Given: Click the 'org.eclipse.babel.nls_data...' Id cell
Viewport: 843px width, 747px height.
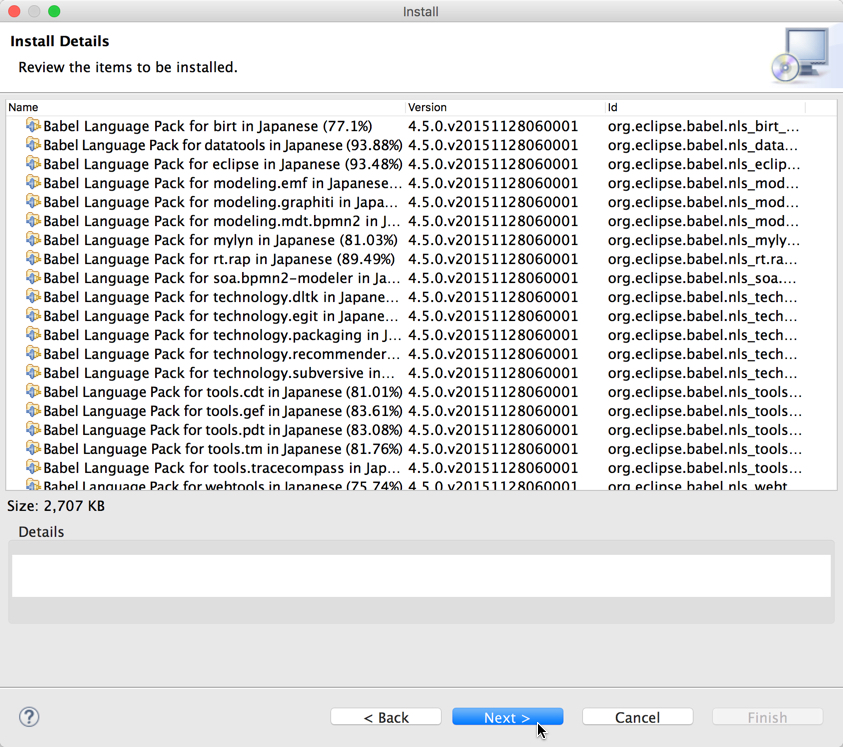Looking at the screenshot, I should click(703, 145).
